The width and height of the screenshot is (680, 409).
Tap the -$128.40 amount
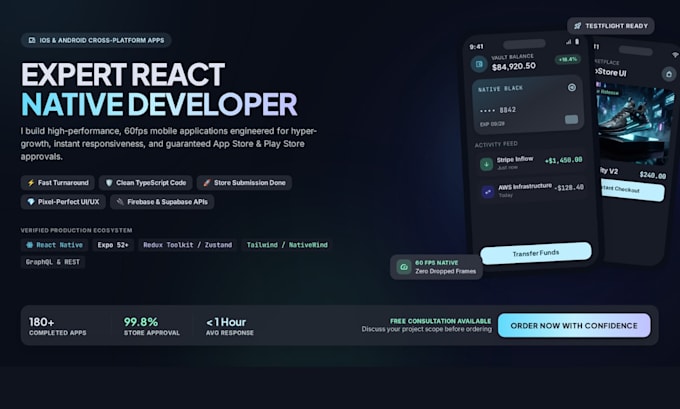point(569,188)
